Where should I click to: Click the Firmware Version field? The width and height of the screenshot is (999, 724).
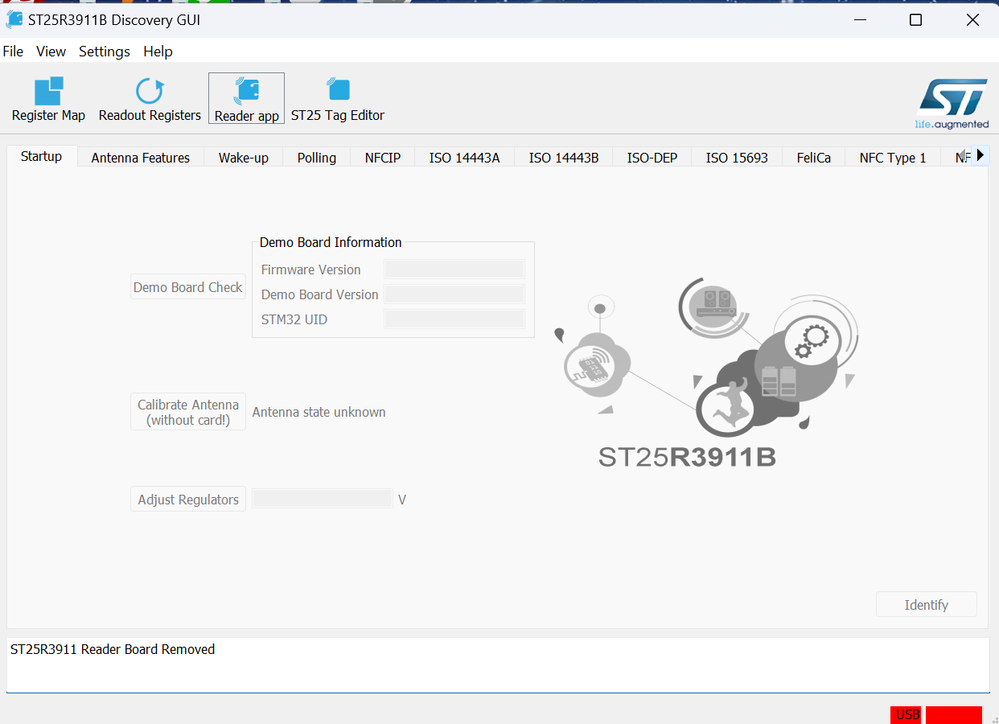coord(454,270)
